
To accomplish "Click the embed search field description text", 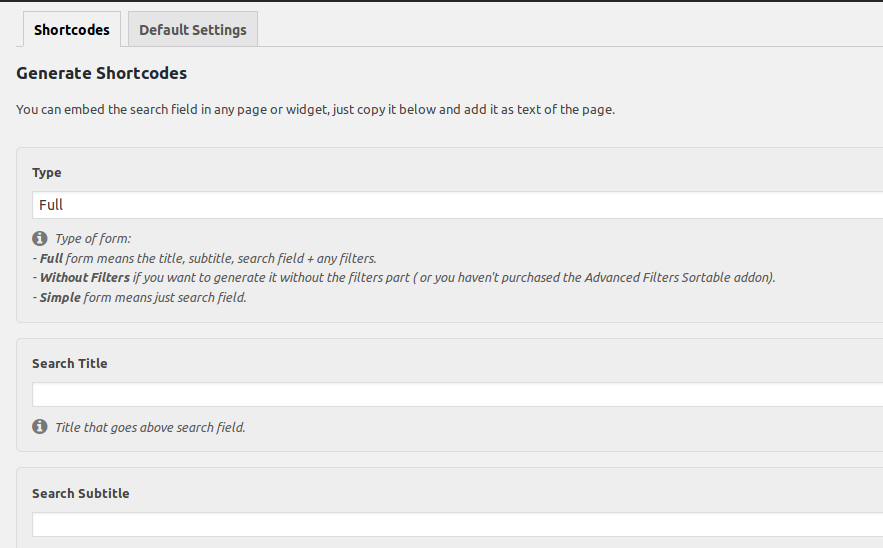I will pyautogui.click(x=315, y=110).
